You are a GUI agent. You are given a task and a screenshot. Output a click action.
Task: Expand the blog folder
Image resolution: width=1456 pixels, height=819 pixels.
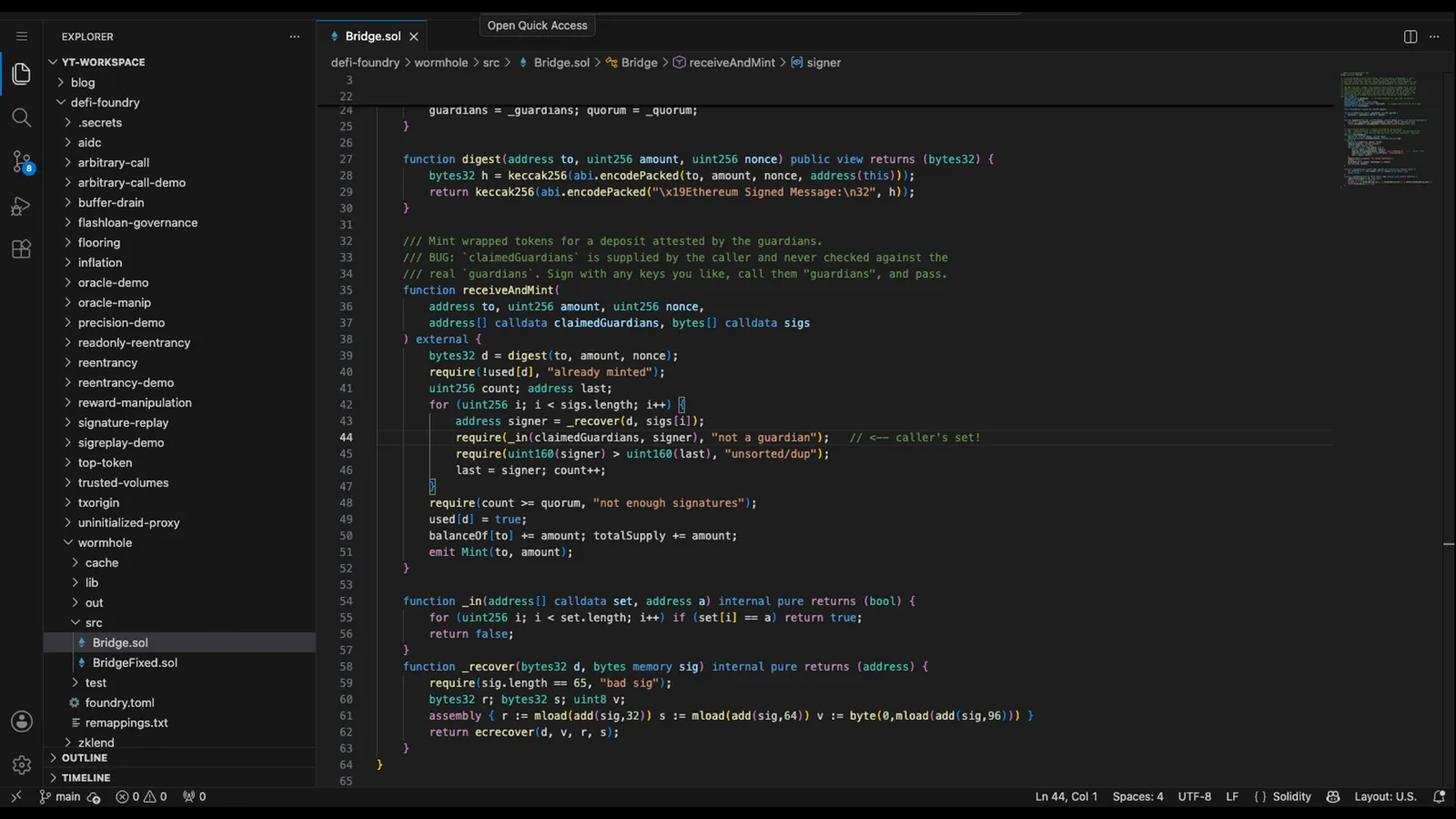(83, 82)
